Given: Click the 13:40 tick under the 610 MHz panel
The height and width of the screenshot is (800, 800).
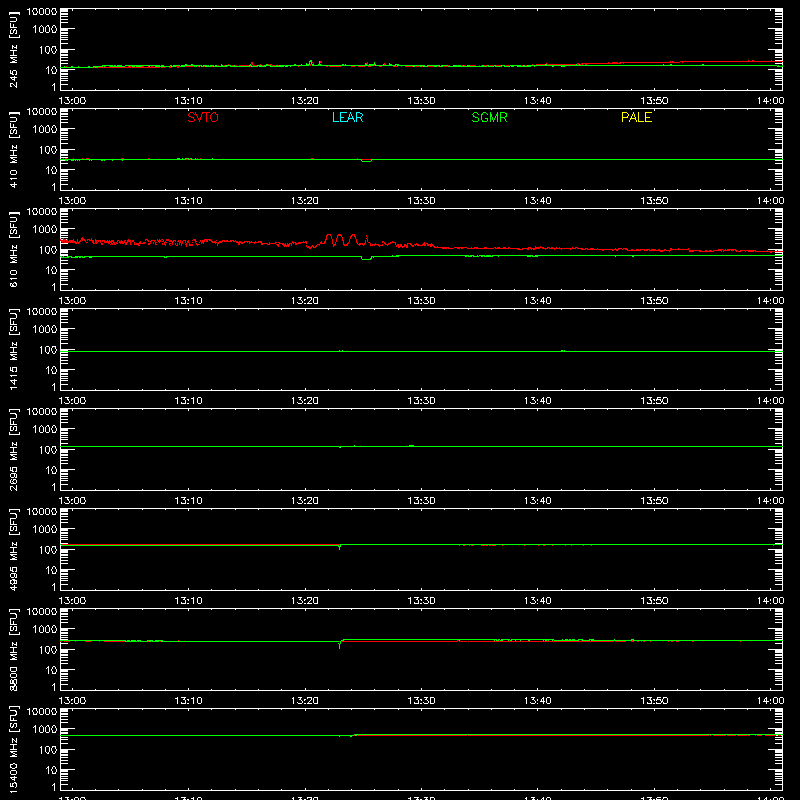Looking at the screenshot, I should tap(538, 301).
